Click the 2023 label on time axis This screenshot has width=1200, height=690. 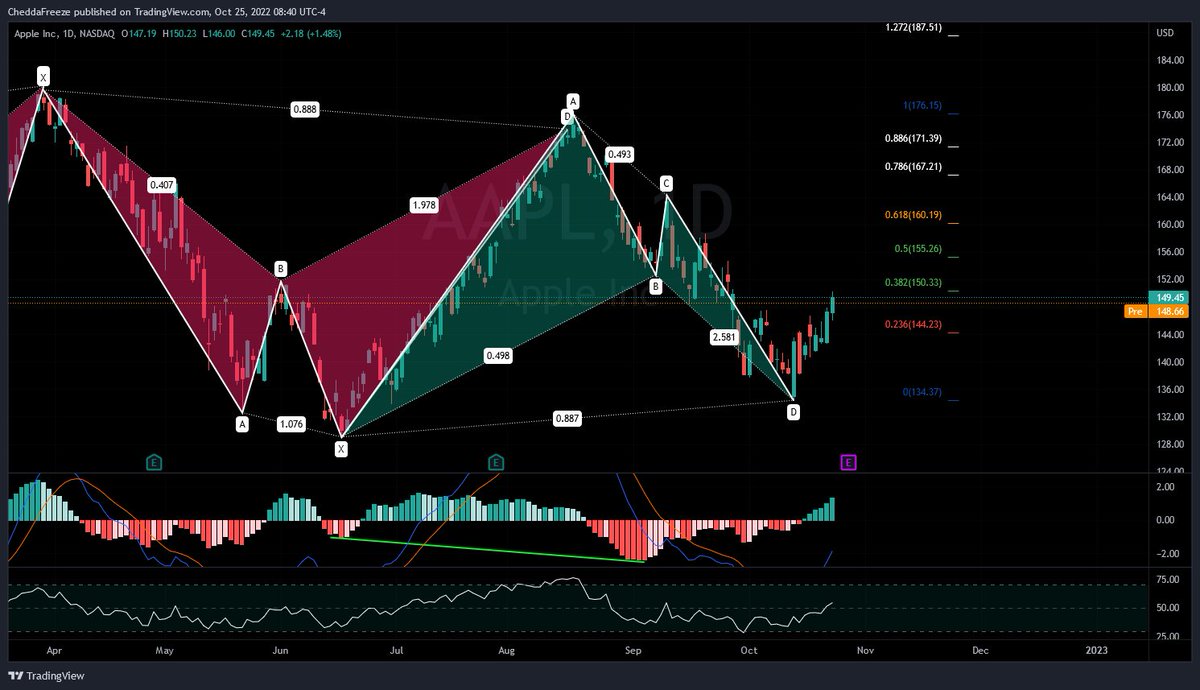click(1096, 650)
